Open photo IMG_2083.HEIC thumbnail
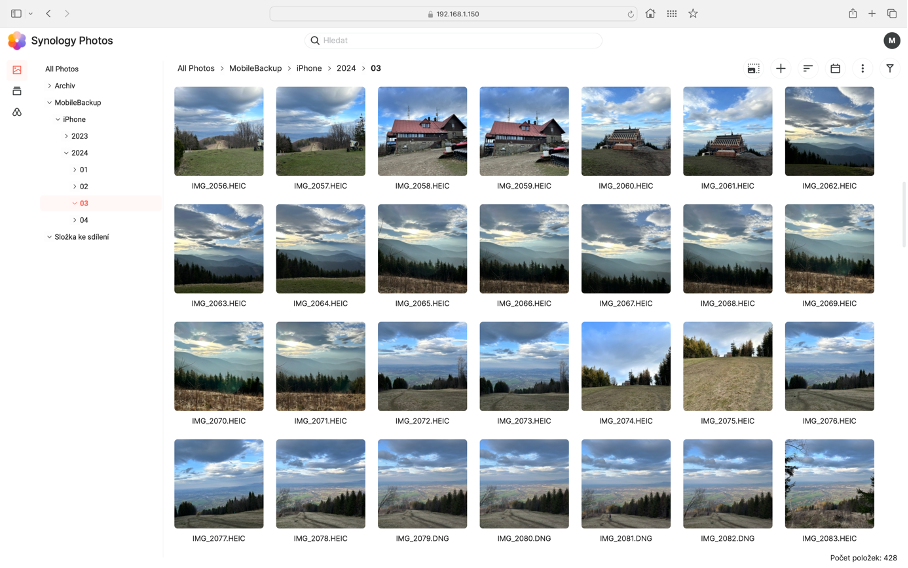Screen dimensions: 908x568 [829, 484]
